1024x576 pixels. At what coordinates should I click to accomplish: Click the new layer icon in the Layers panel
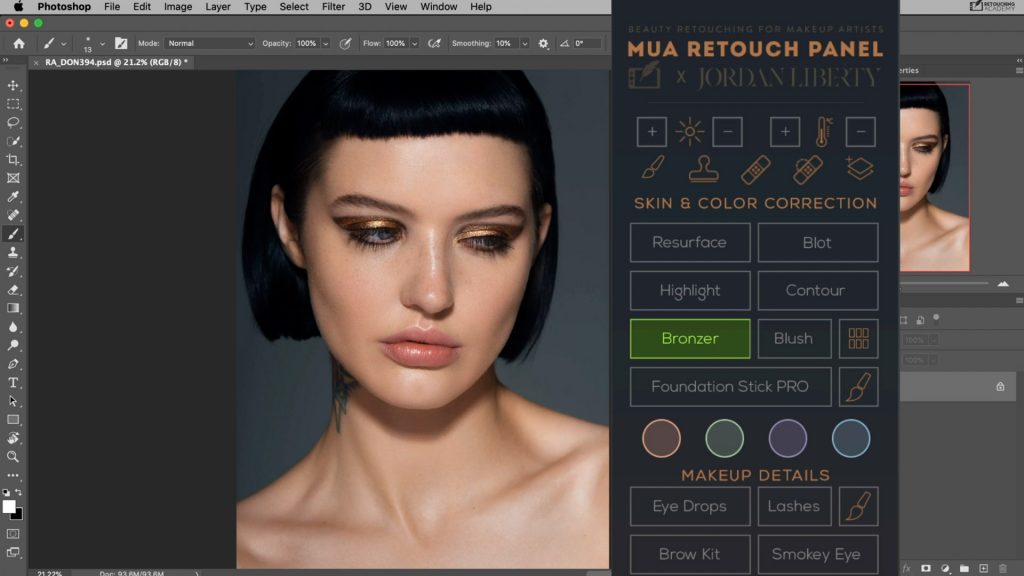pyautogui.click(x=982, y=566)
